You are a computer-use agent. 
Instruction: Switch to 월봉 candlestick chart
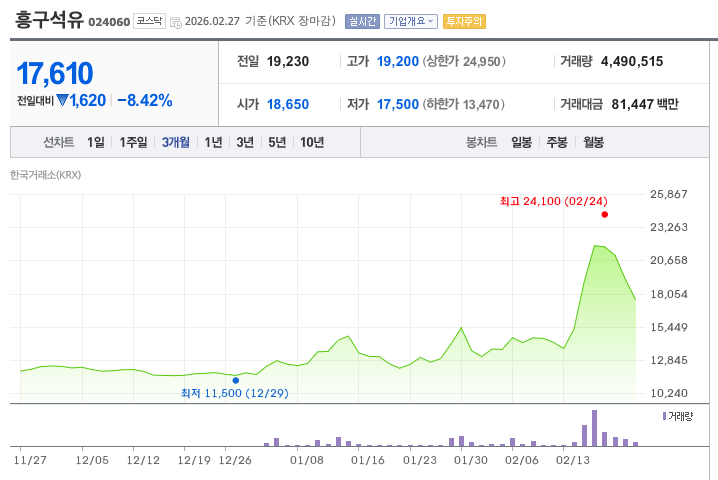coord(593,142)
